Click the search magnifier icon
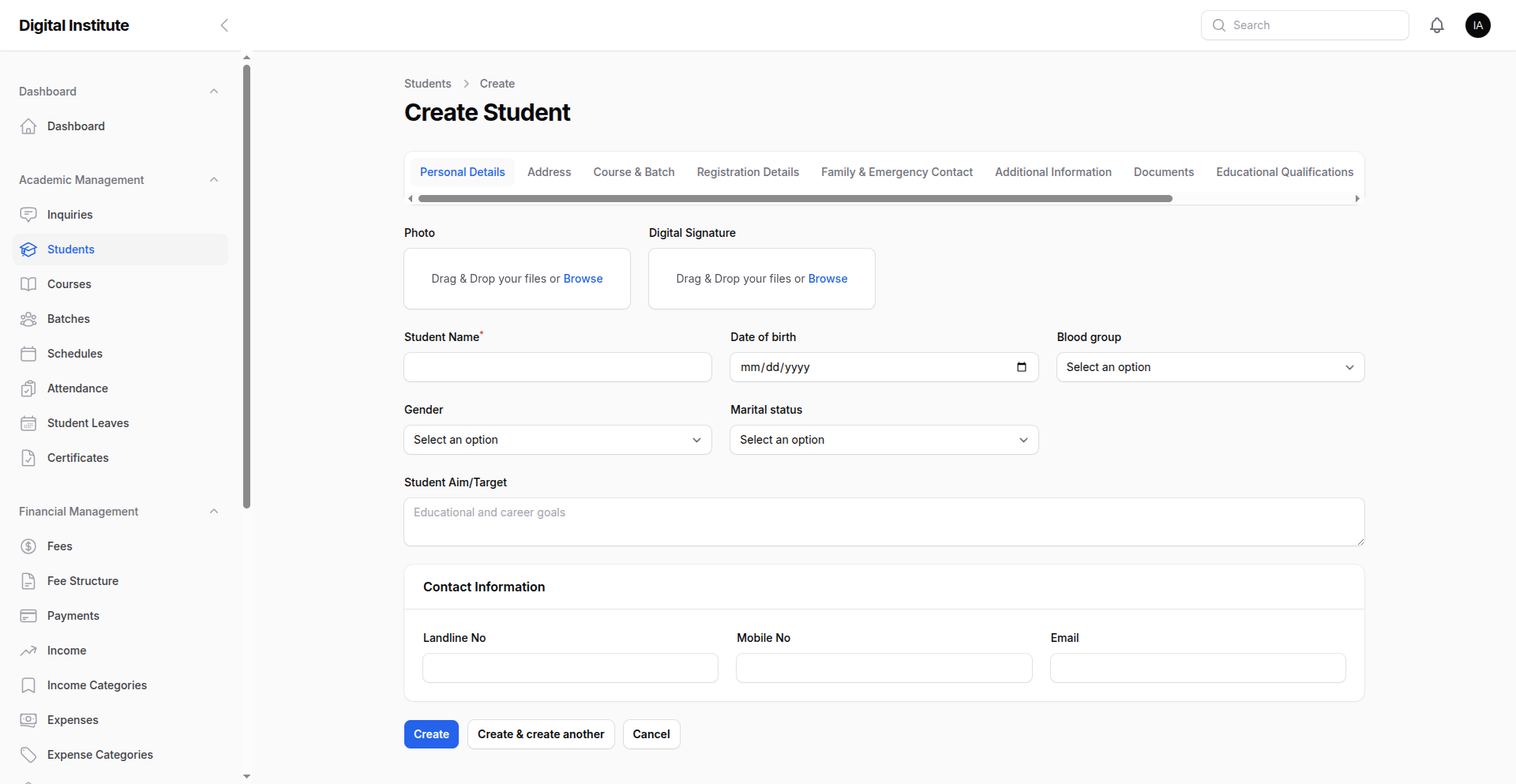The image size is (1516, 784). click(1218, 24)
